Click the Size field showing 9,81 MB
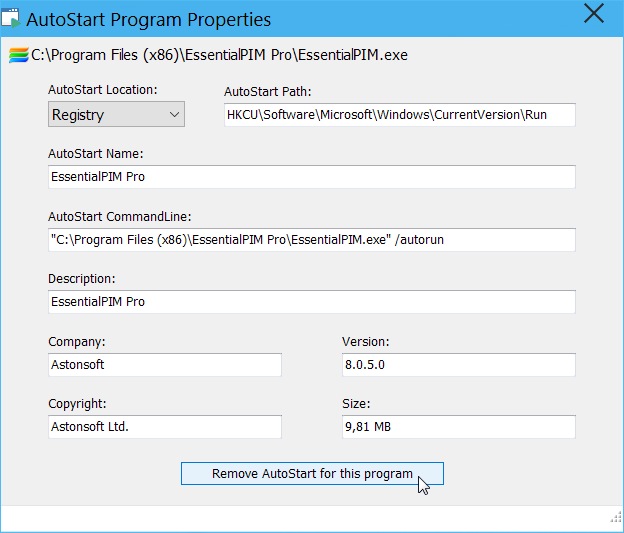This screenshot has width=624, height=533. 458,427
